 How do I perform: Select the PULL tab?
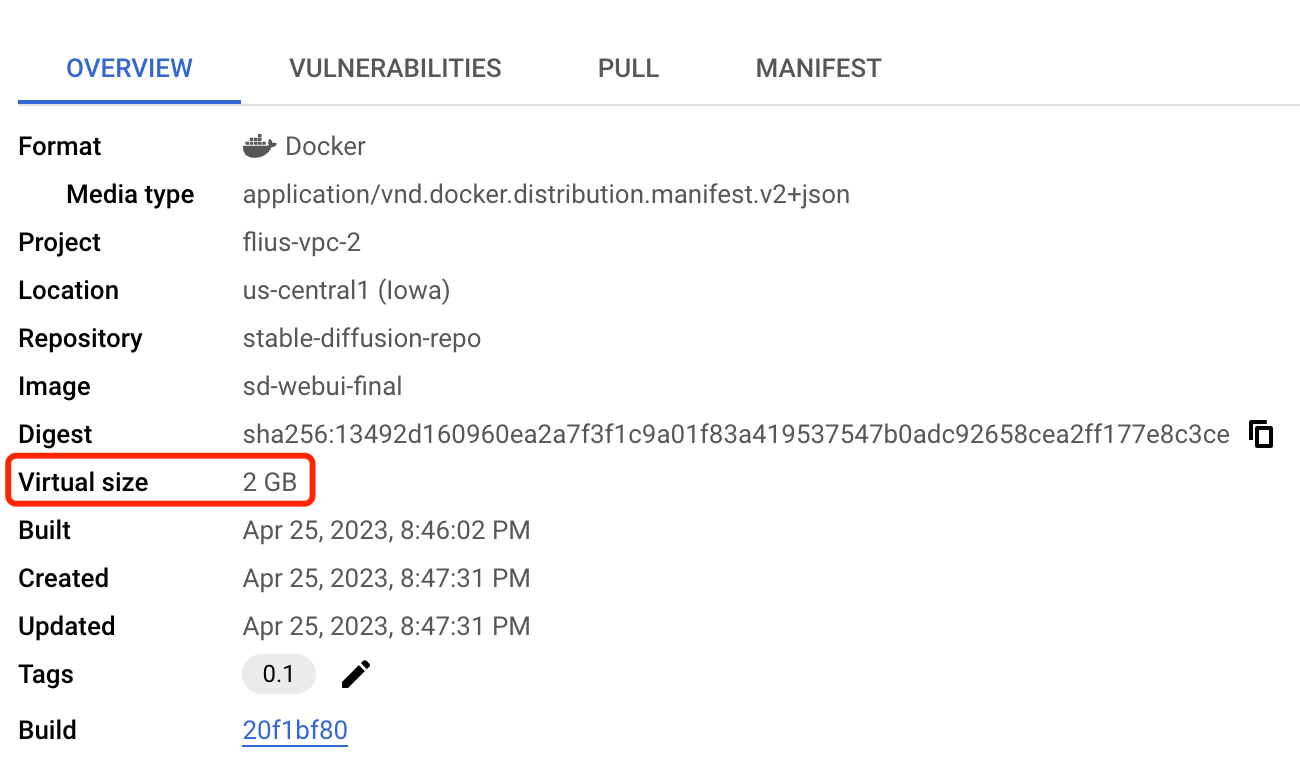[x=628, y=67]
